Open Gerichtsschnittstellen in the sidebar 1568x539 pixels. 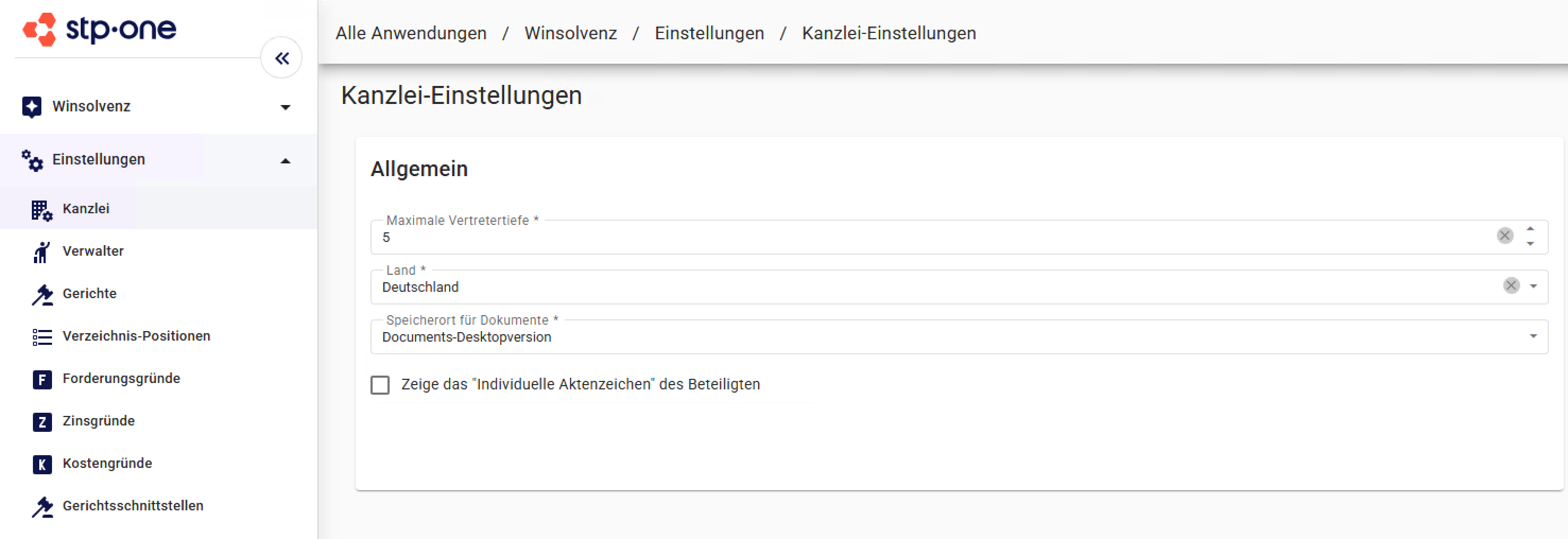(x=159, y=506)
